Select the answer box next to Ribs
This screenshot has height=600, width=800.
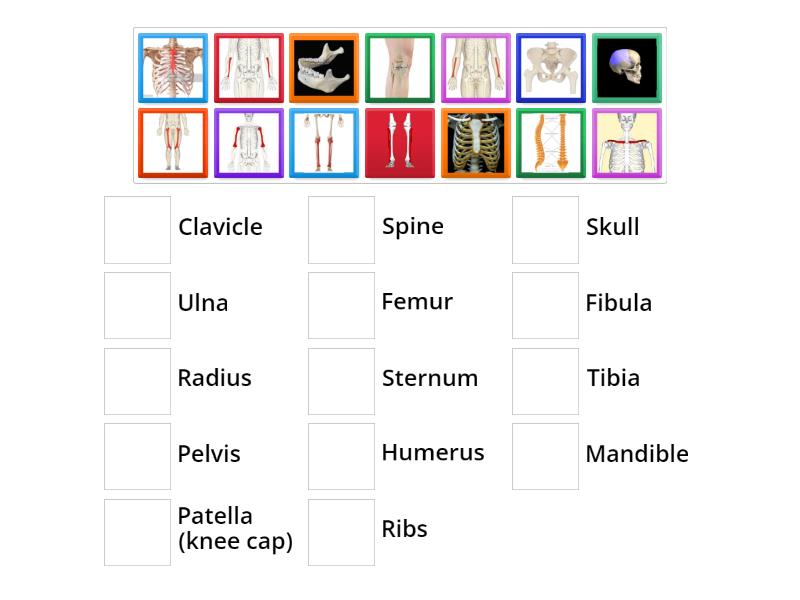pos(341,532)
